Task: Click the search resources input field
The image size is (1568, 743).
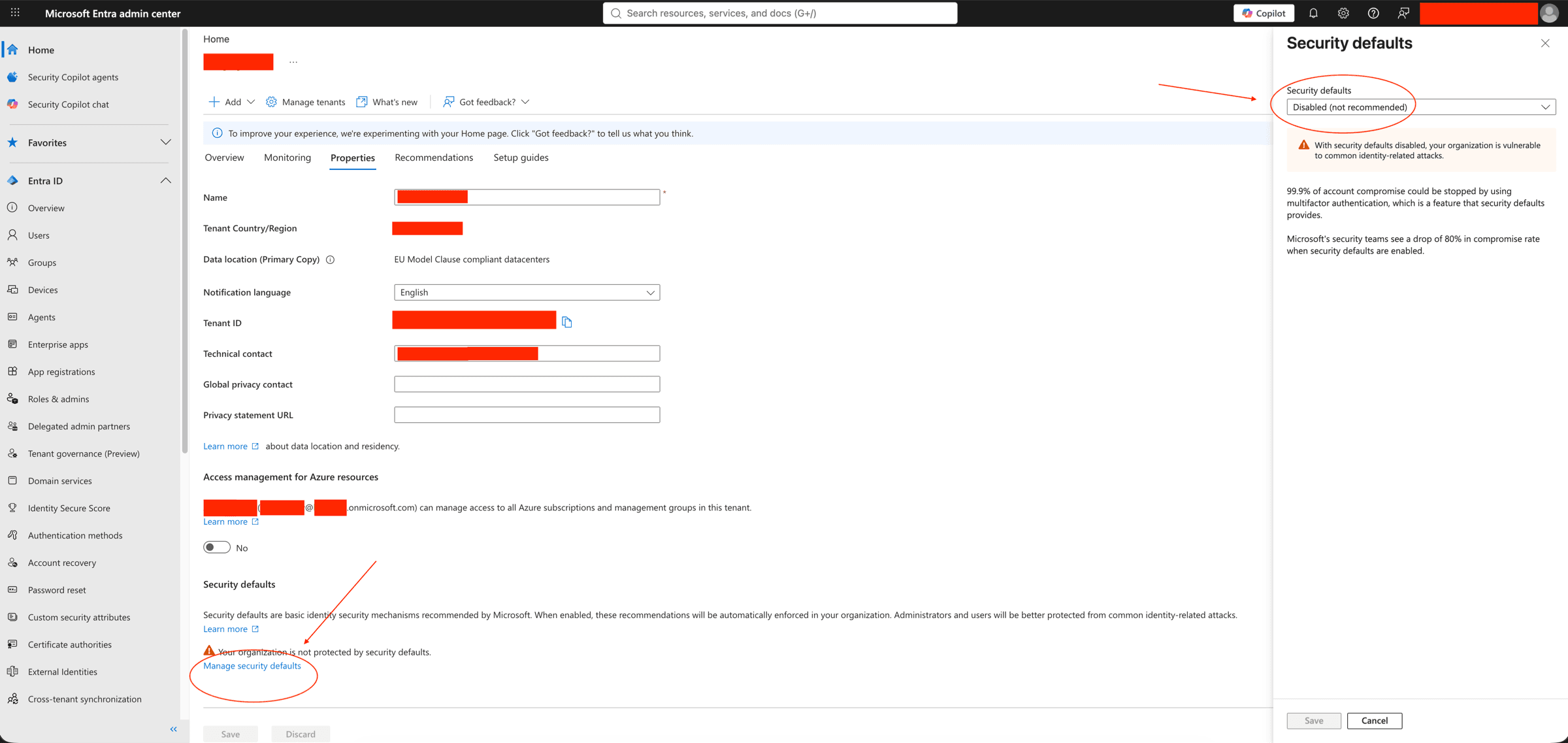Action: (780, 13)
